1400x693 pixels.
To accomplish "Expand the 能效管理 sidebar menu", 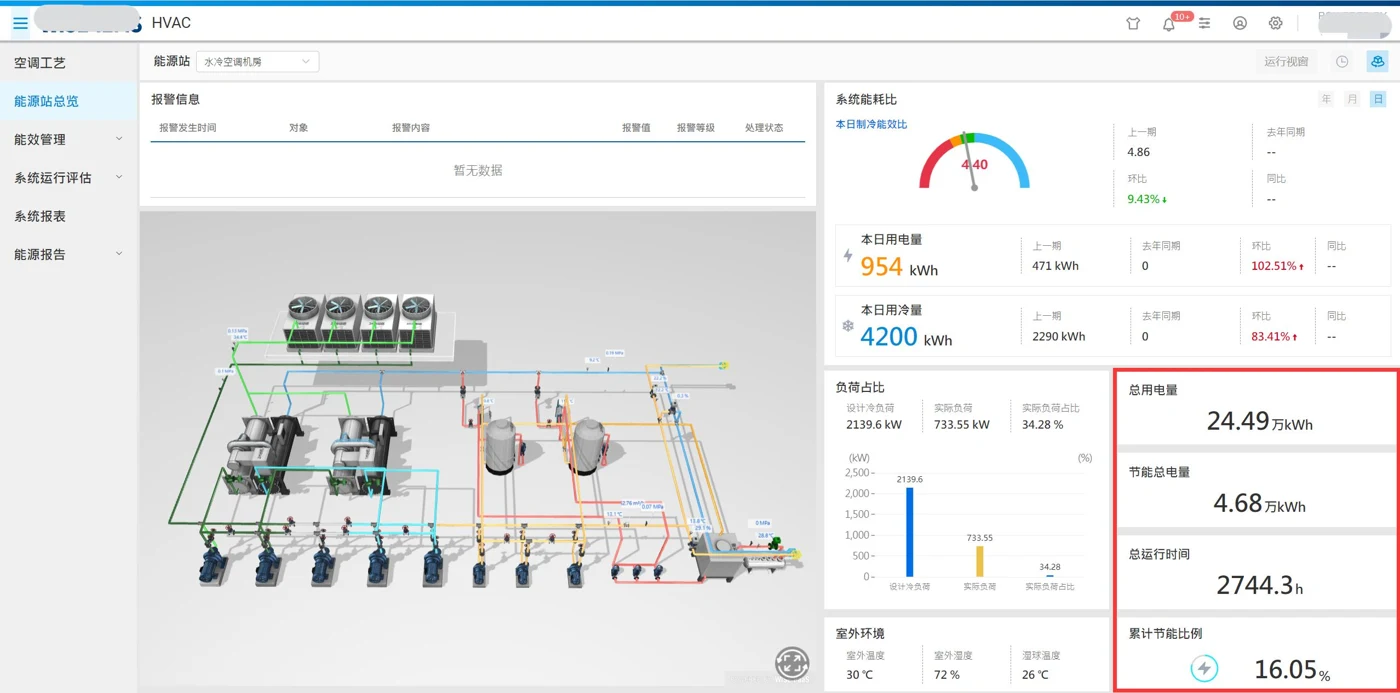I will [68, 139].
